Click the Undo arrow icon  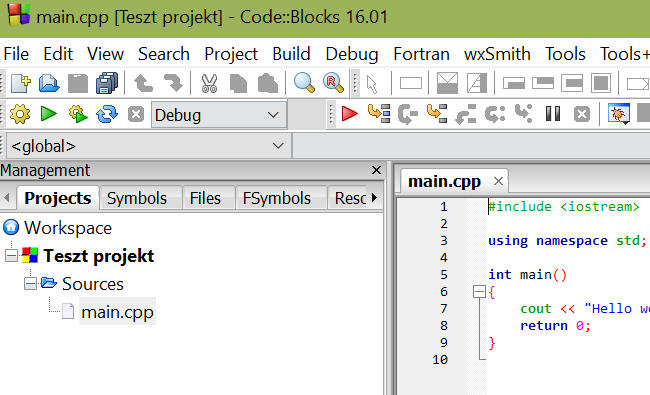(143, 83)
